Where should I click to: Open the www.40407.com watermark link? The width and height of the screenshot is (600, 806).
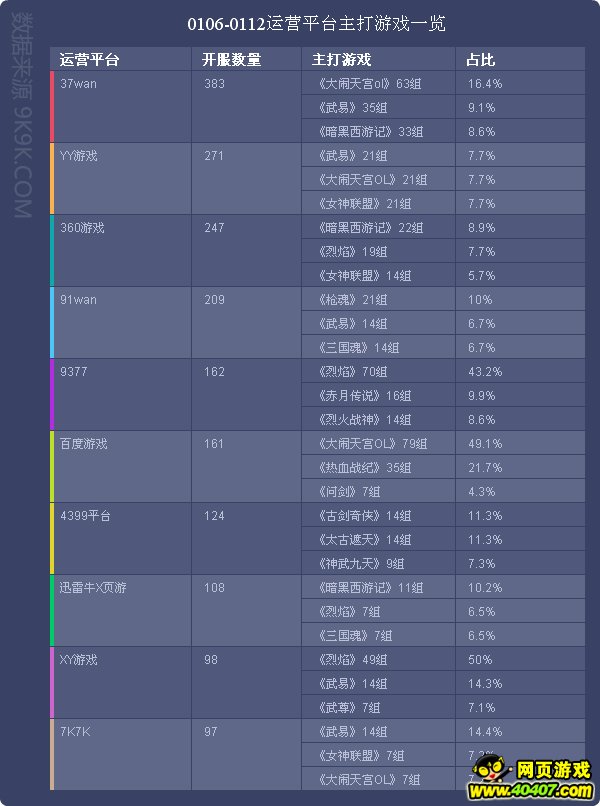coord(531,790)
